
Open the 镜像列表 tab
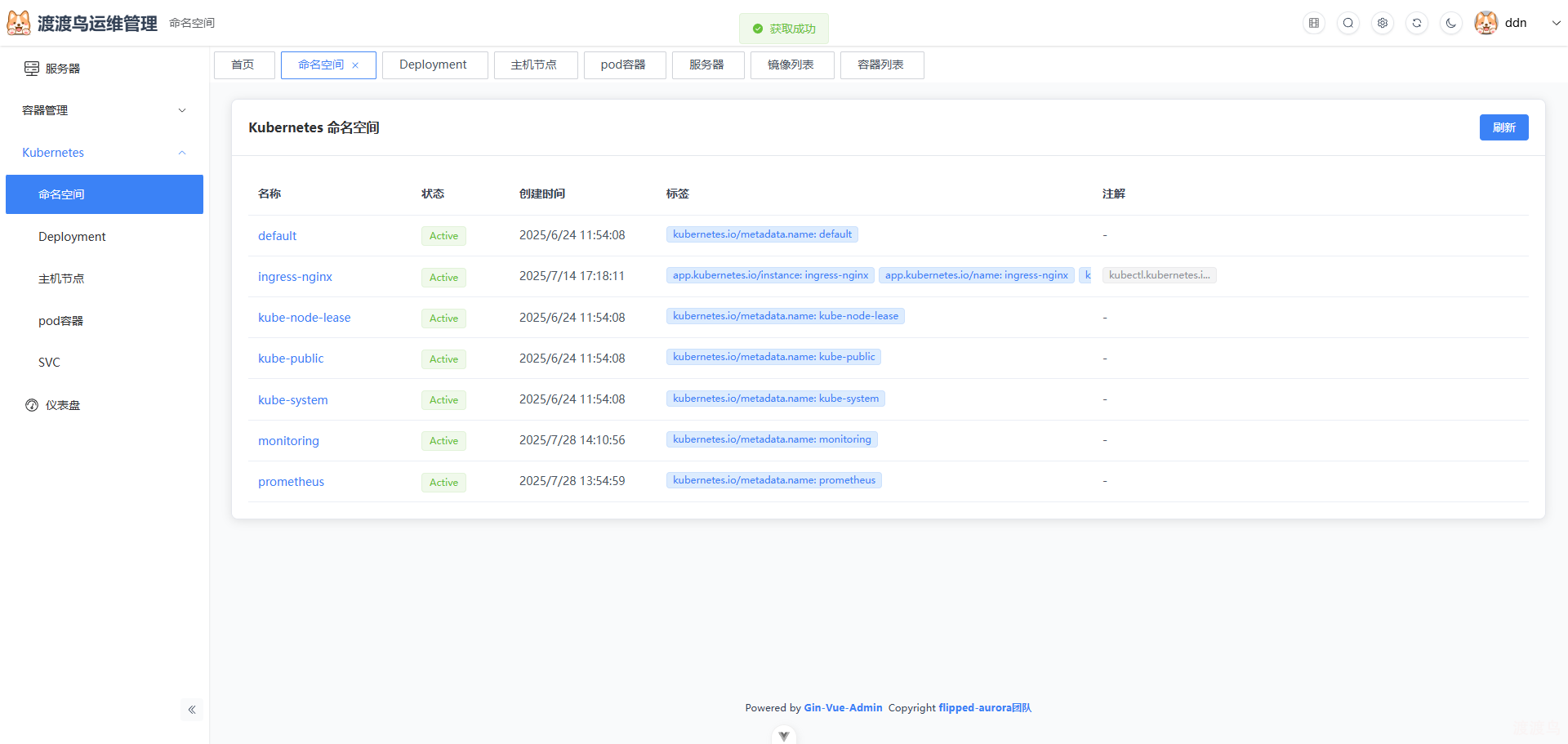point(791,65)
